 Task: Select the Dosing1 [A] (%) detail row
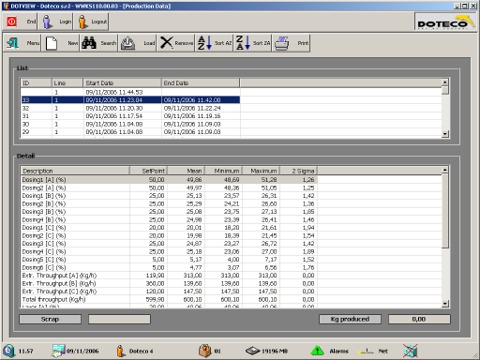coord(169,180)
